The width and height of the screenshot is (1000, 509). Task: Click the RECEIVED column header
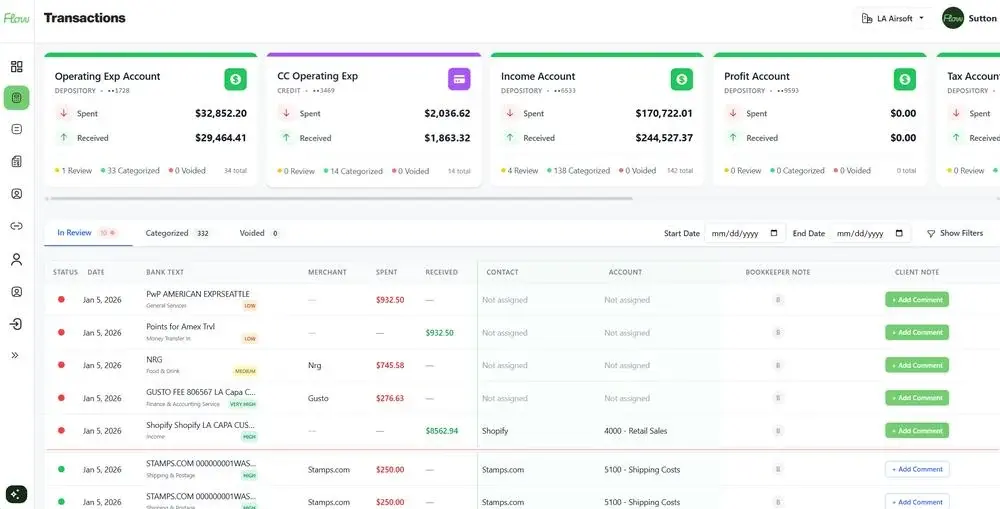click(x=441, y=272)
